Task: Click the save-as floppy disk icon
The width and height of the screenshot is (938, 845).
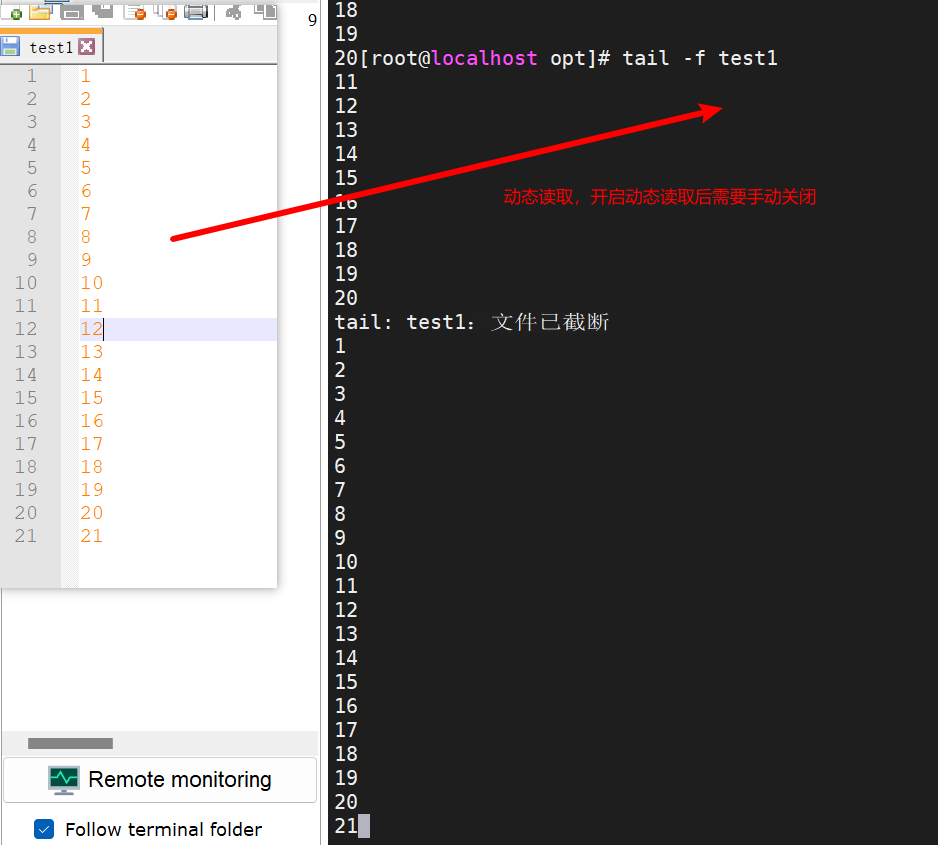Action: pos(102,13)
